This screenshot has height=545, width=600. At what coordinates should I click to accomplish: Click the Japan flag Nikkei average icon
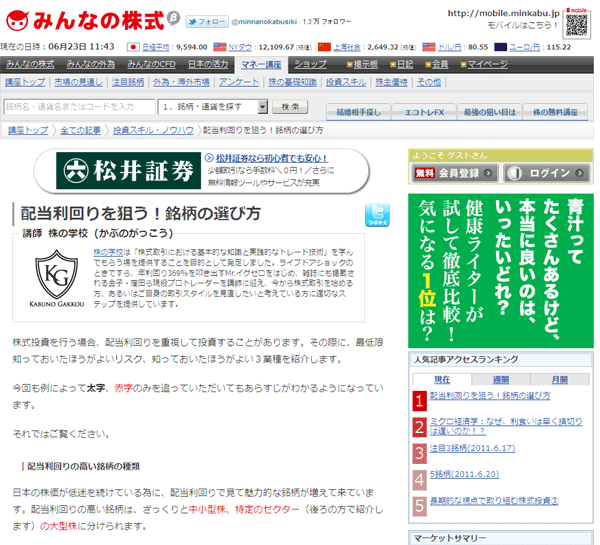[134, 47]
